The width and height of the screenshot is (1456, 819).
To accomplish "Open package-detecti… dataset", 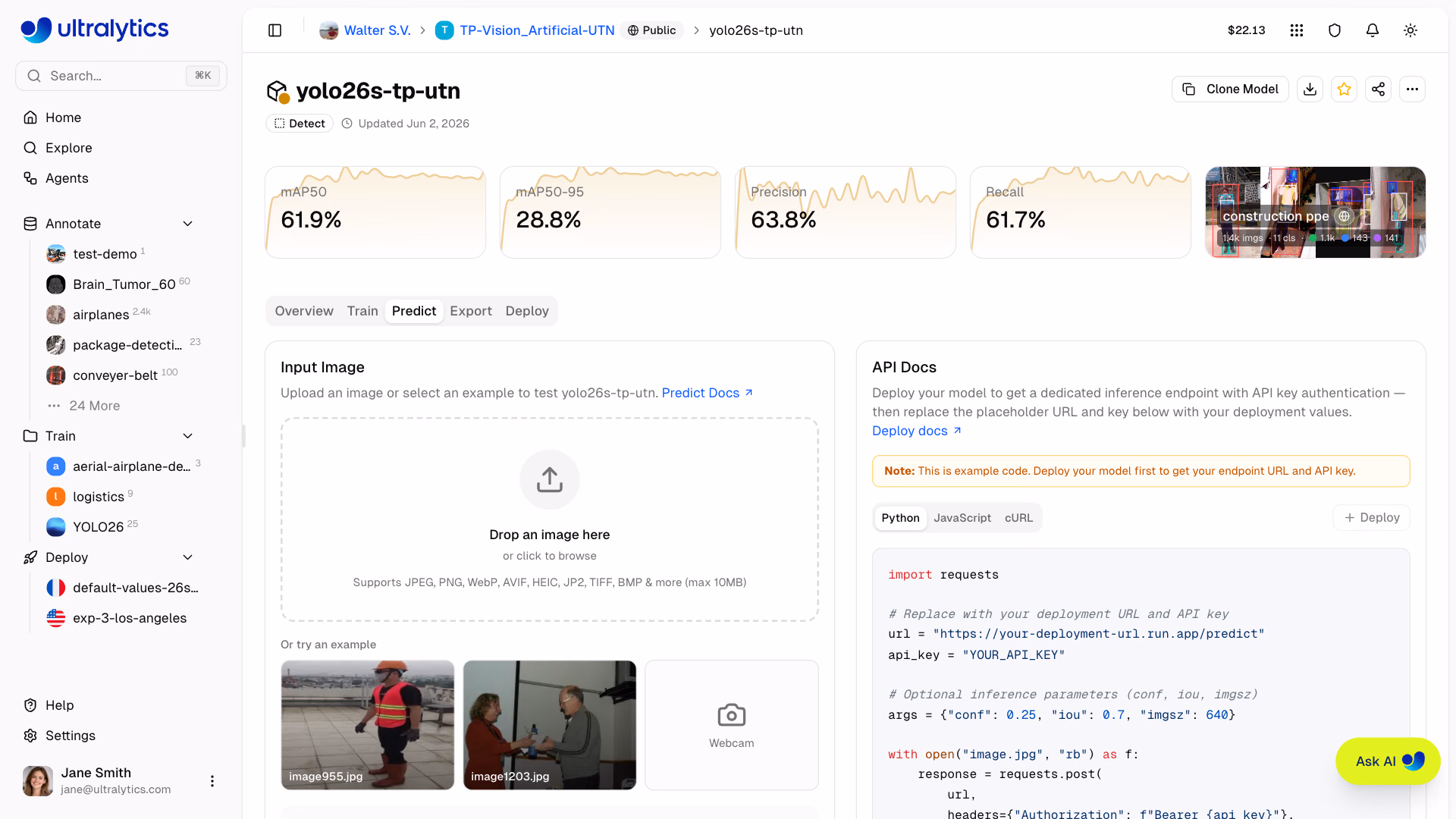I will (x=126, y=345).
